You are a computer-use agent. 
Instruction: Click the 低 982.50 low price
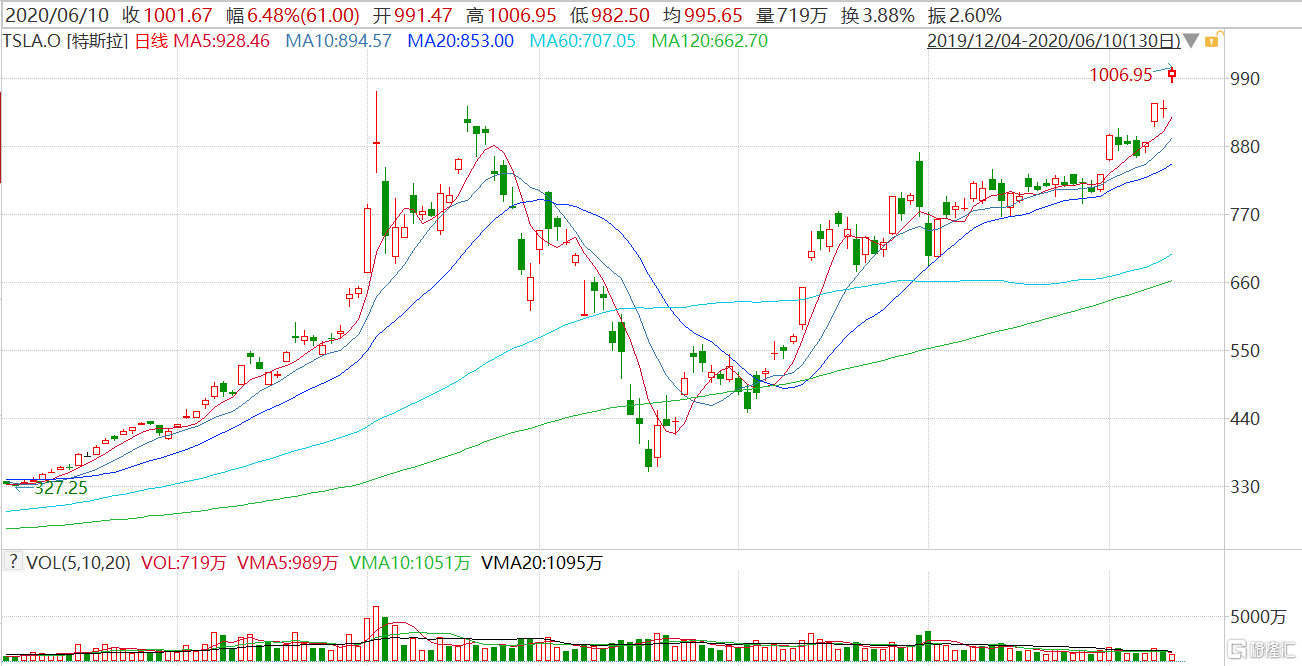pos(609,15)
